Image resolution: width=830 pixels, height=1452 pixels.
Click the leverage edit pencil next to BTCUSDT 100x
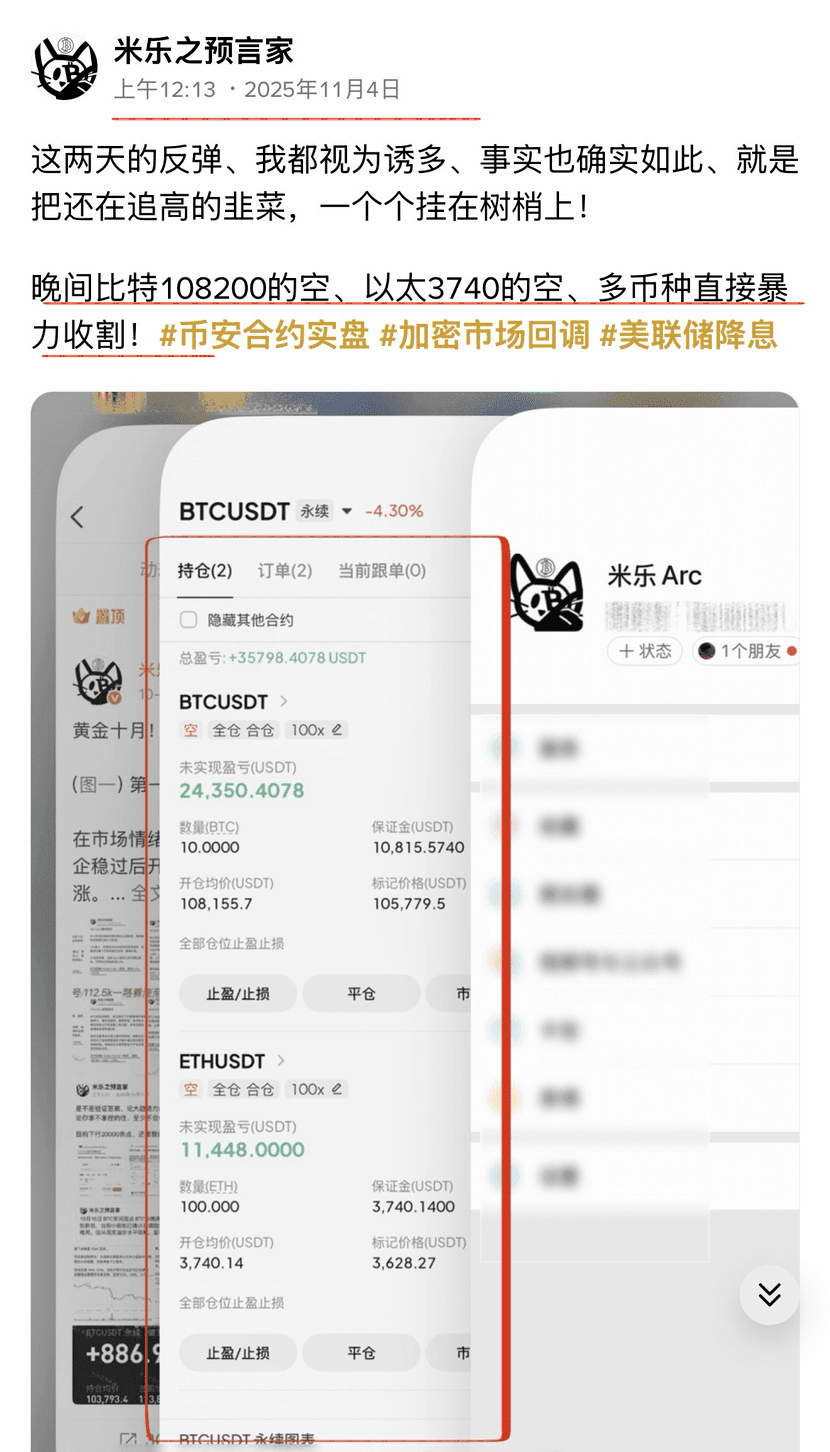pyautogui.click(x=337, y=730)
